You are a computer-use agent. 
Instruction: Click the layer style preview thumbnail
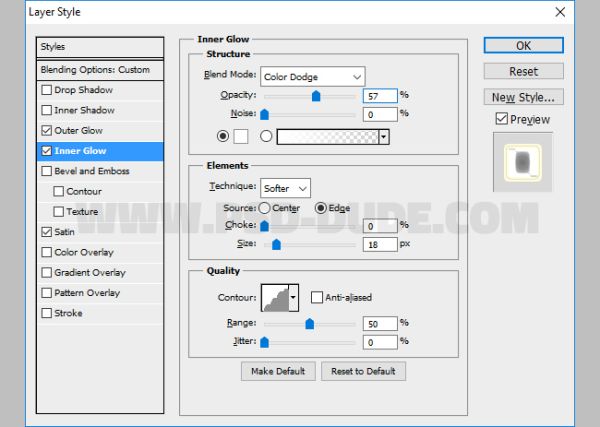522,162
